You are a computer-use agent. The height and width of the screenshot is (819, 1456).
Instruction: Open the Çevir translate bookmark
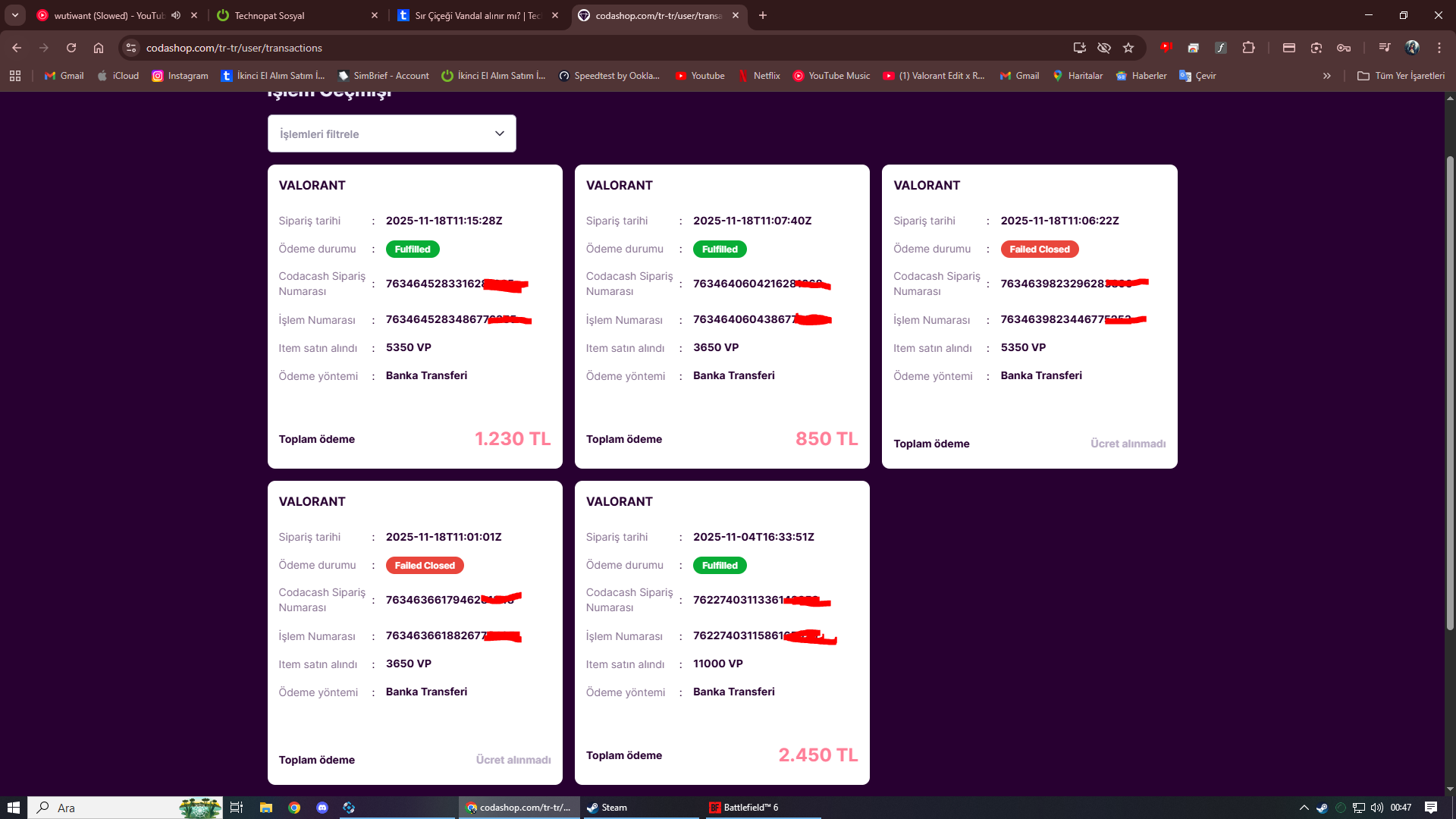tap(1197, 76)
